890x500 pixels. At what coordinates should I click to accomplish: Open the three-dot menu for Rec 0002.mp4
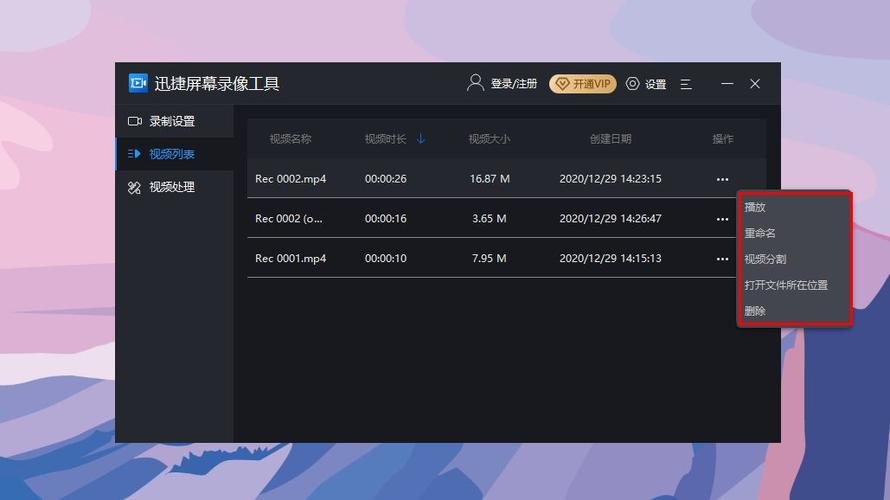(722, 179)
